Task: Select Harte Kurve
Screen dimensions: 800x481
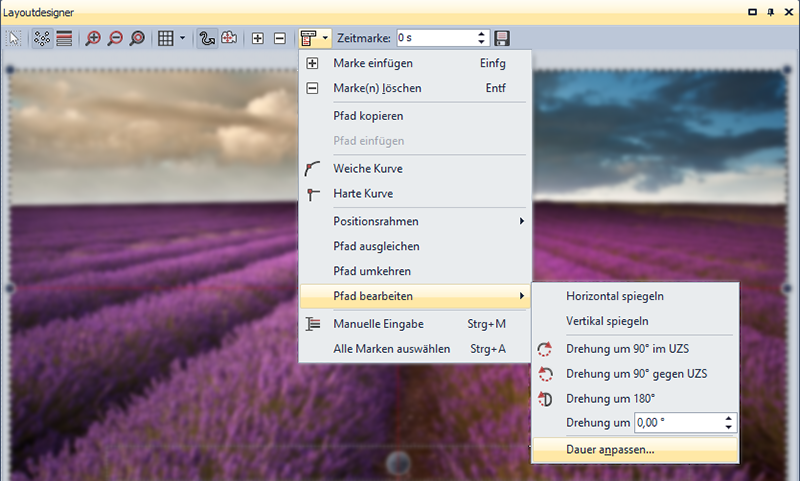Action: [415, 193]
